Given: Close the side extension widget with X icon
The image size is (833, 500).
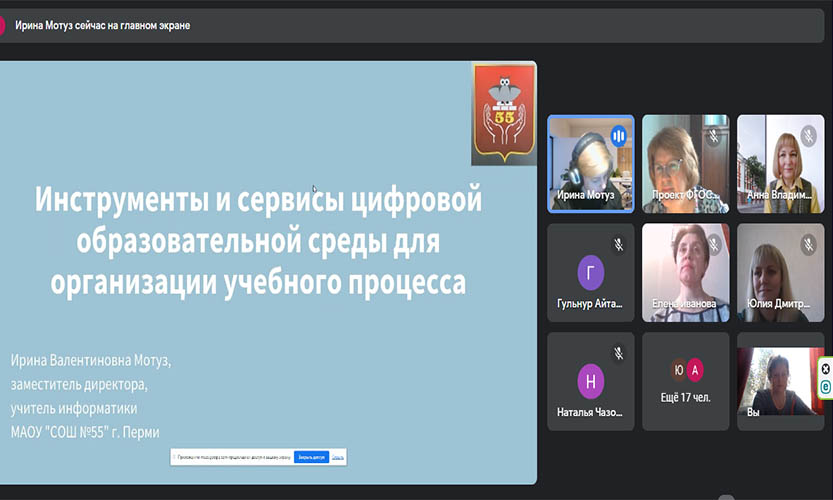Looking at the screenshot, I should [826, 368].
